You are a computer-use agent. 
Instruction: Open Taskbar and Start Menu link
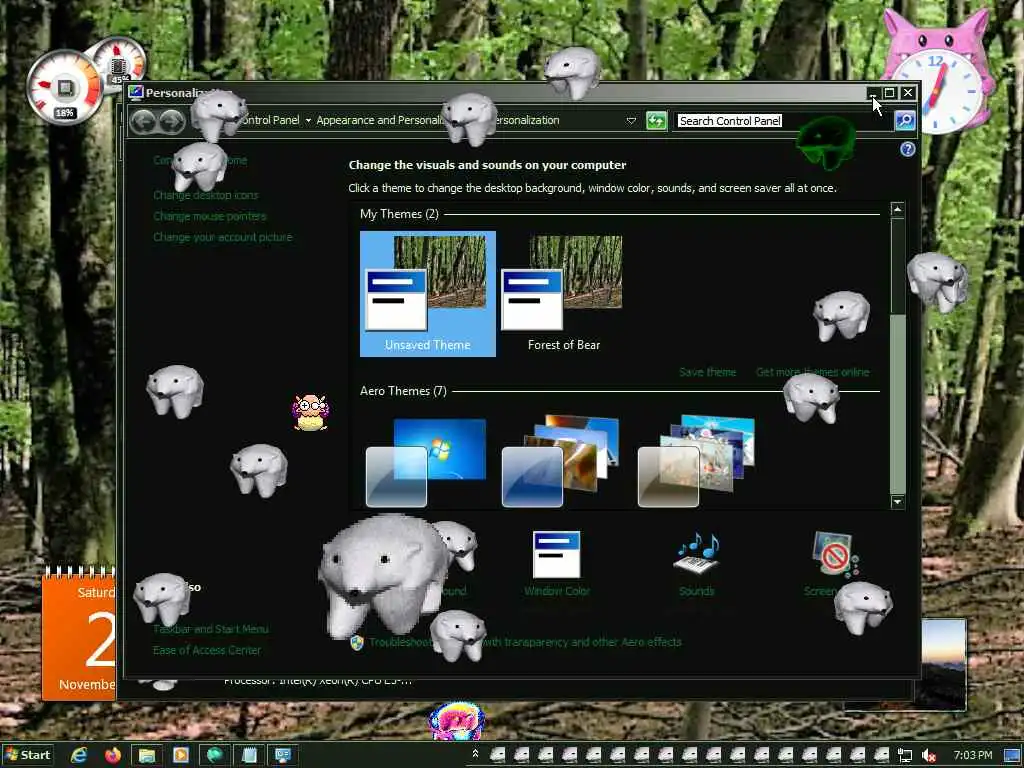pyautogui.click(x=210, y=630)
